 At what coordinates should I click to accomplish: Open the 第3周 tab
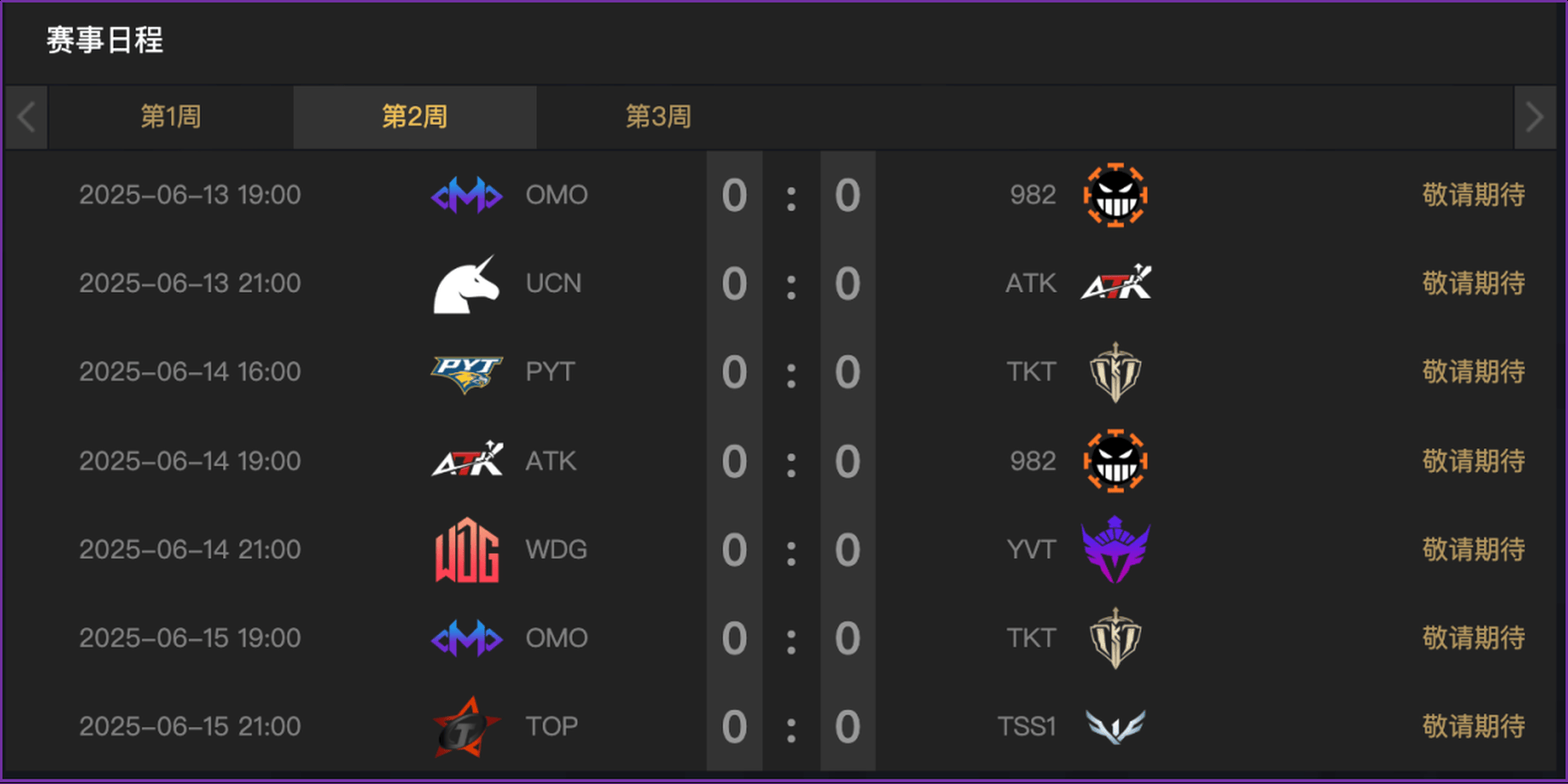click(659, 117)
